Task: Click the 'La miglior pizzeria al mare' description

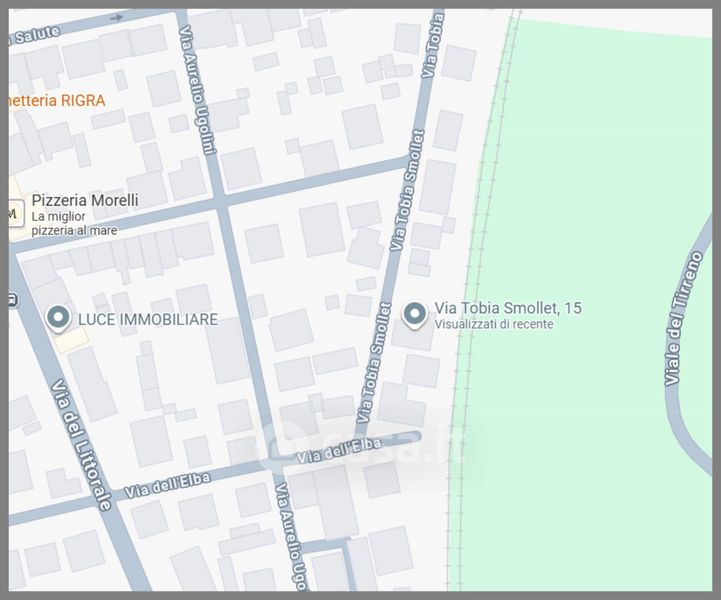Action: (x=74, y=223)
